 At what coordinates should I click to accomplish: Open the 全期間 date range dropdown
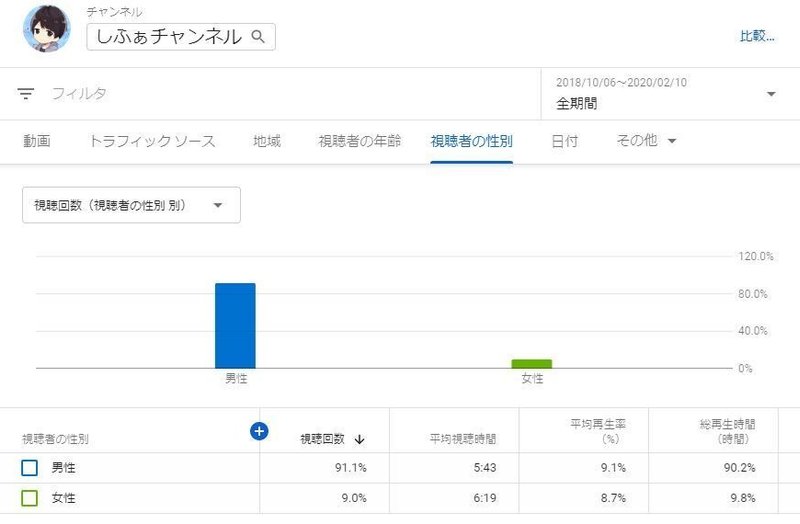(670, 94)
